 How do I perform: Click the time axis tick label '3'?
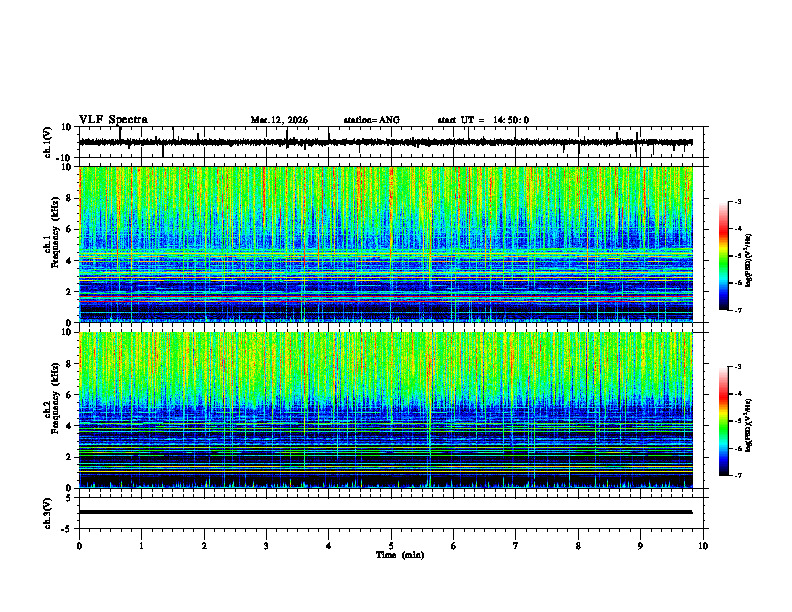click(x=266, y=546)
